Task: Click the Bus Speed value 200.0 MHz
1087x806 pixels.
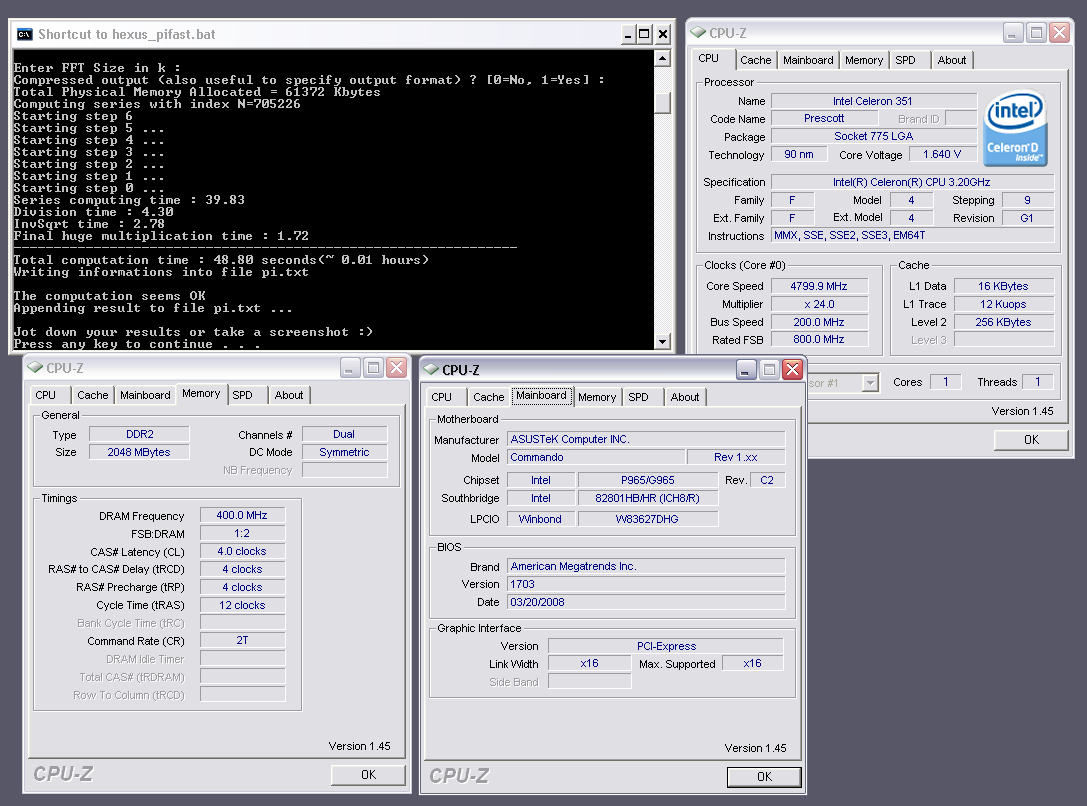Action: [819, 322]
